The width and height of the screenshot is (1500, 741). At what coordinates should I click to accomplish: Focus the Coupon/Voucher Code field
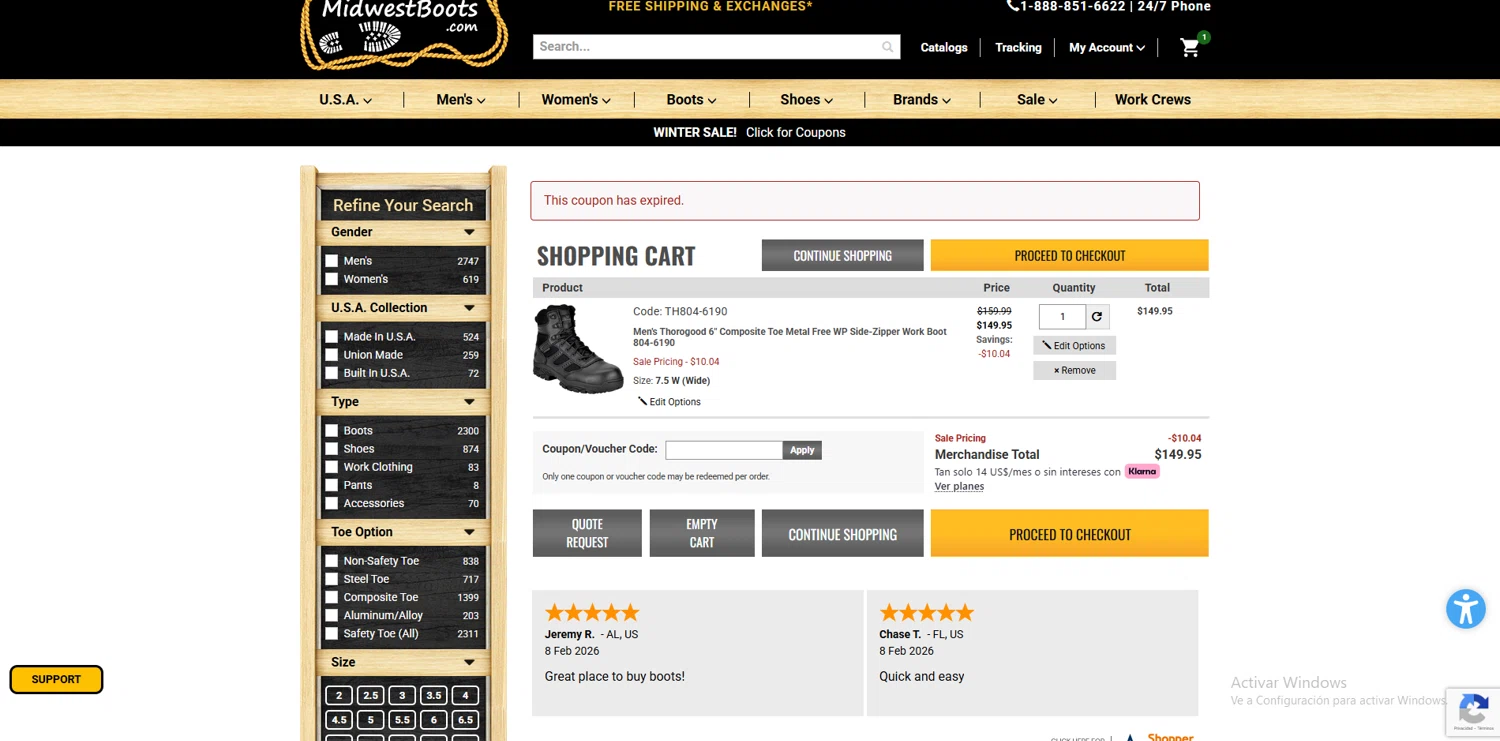coord(724,450)
